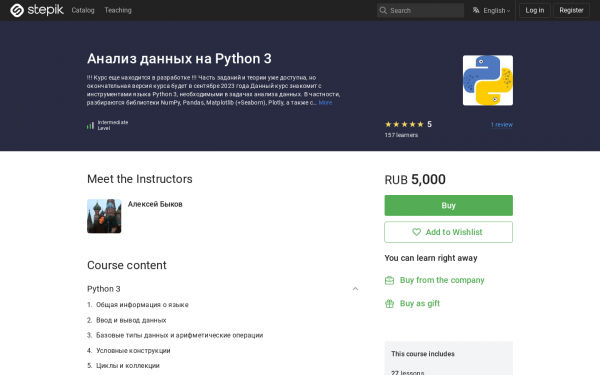Click the course title Анализ данных на Python 3
600x375 pixels.
pyautogui.click(x=179, y=59)
